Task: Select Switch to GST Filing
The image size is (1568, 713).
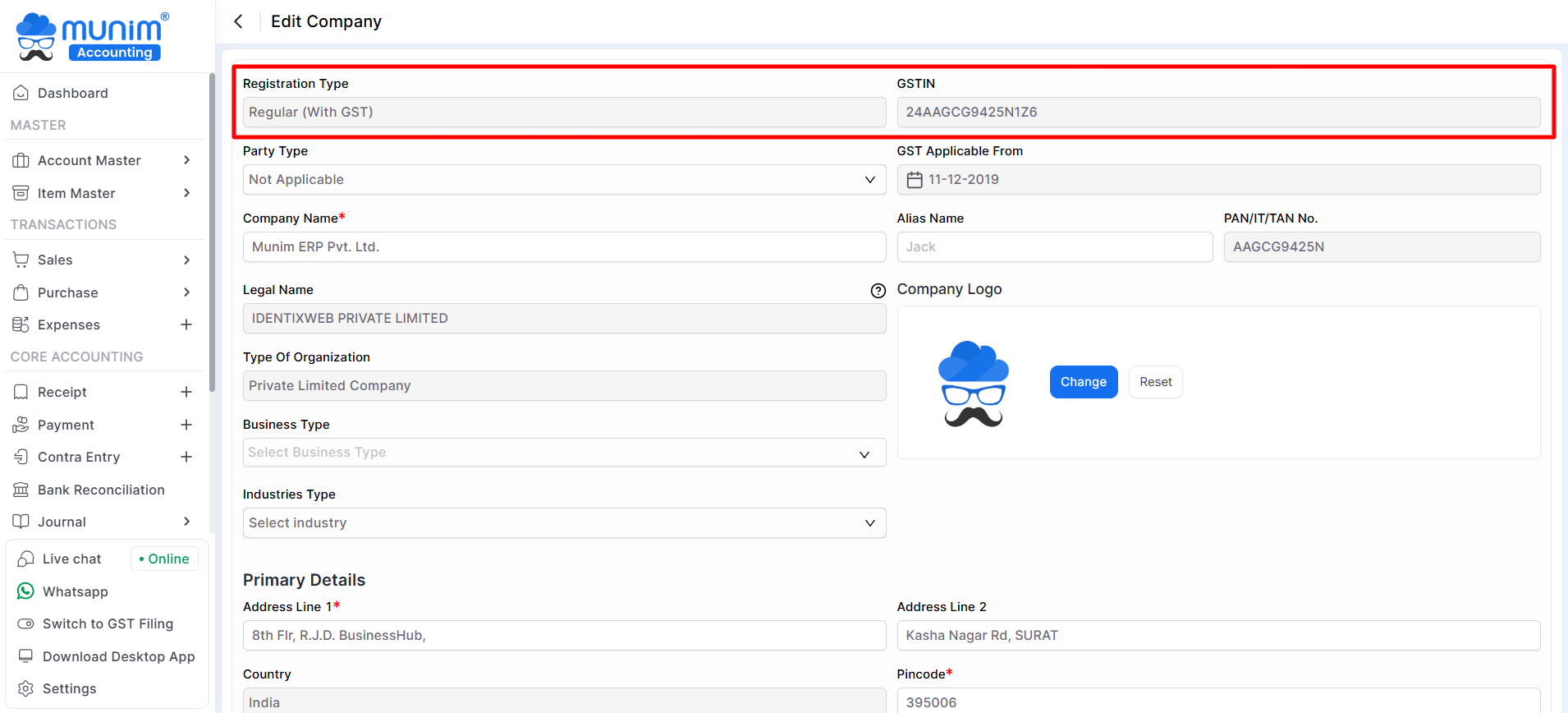Action: tap(107, 623)
